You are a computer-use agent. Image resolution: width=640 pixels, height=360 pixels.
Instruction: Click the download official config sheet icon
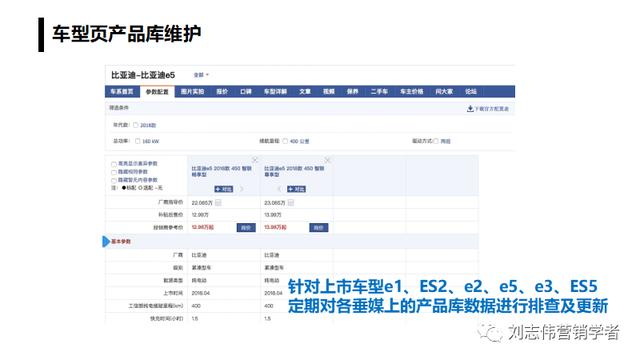(470, 109)
